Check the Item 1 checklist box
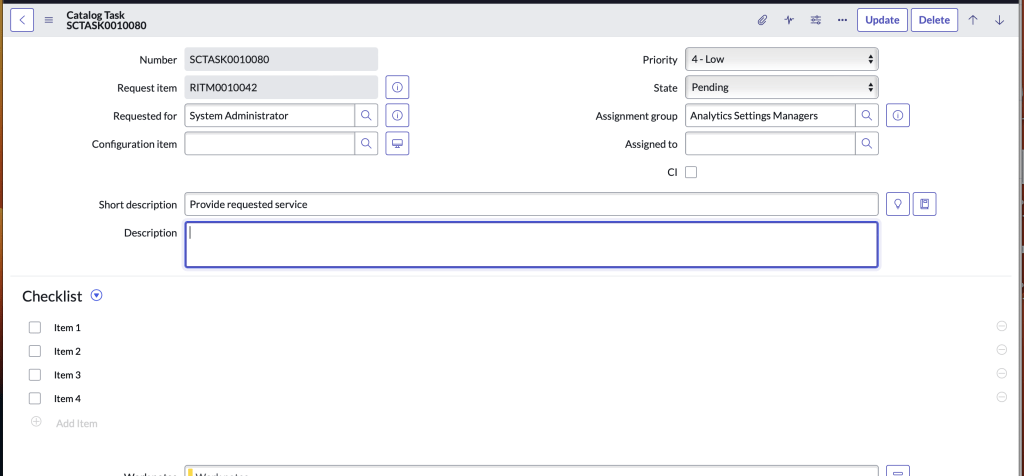This screenshot has width=1024, height=476. coord(35,328)
